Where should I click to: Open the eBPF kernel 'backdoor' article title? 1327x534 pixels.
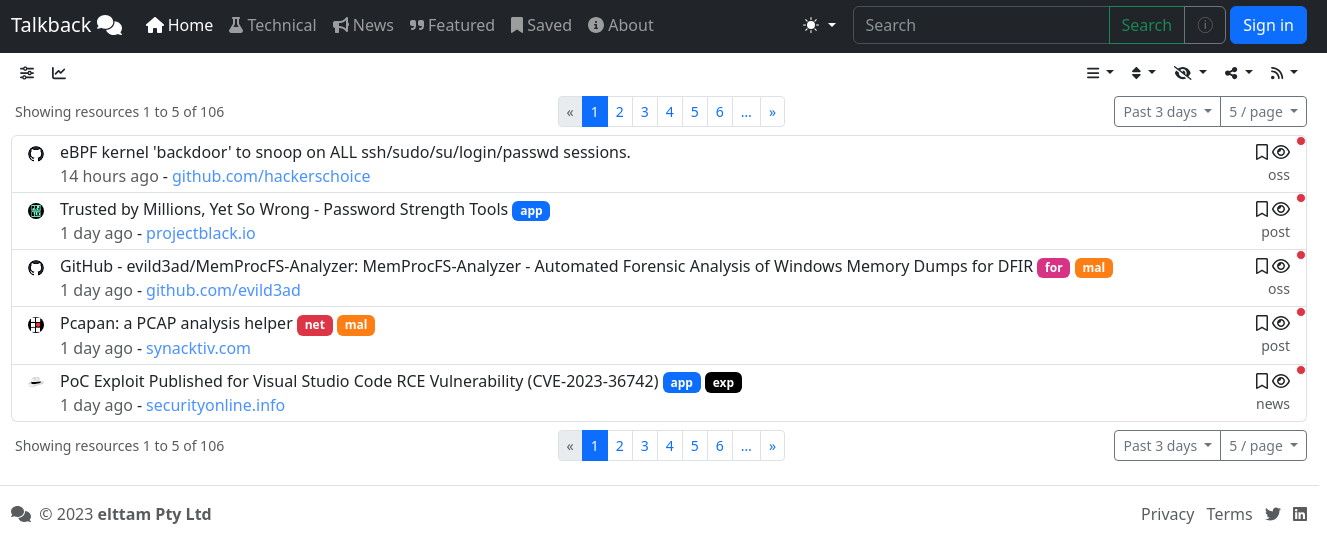point(345,152)
